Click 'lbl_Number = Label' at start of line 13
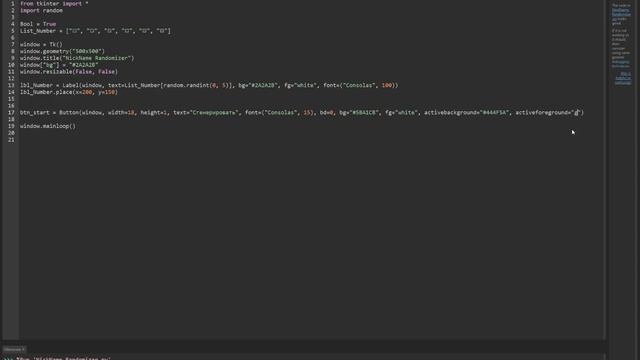 (49, 85)
